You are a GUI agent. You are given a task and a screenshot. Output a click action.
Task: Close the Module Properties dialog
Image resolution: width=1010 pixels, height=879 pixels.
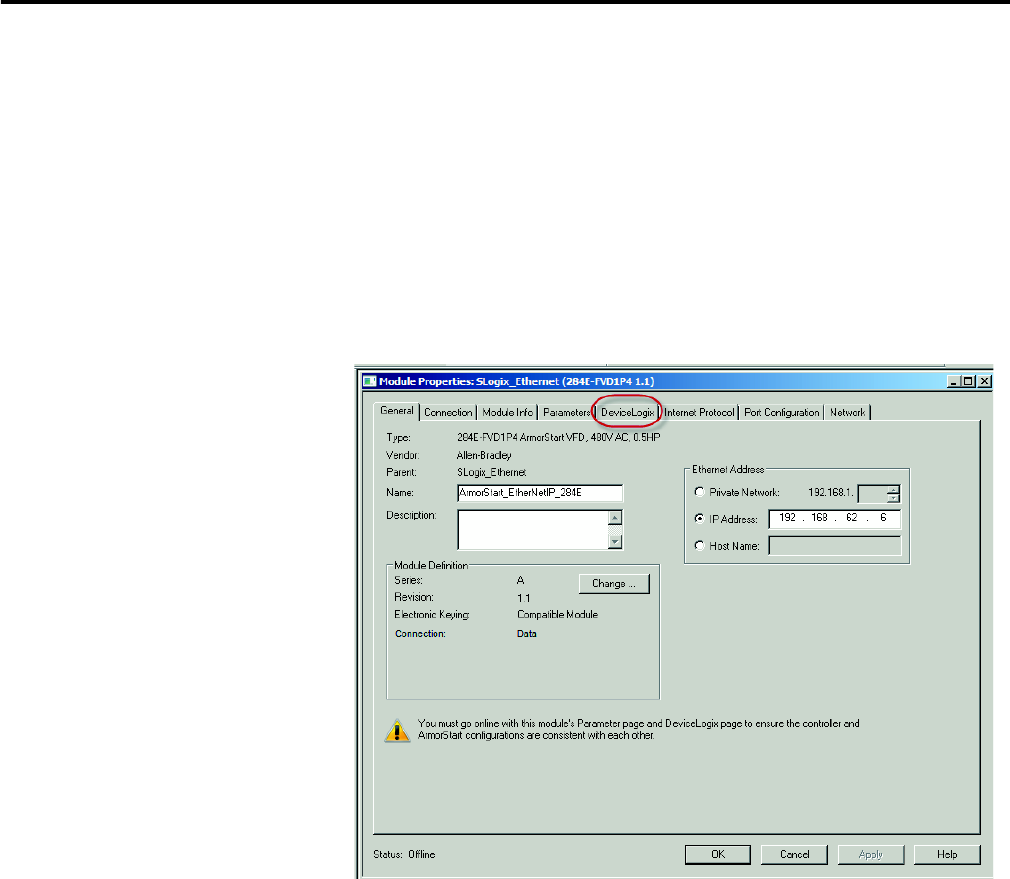(x=985, y=381)
